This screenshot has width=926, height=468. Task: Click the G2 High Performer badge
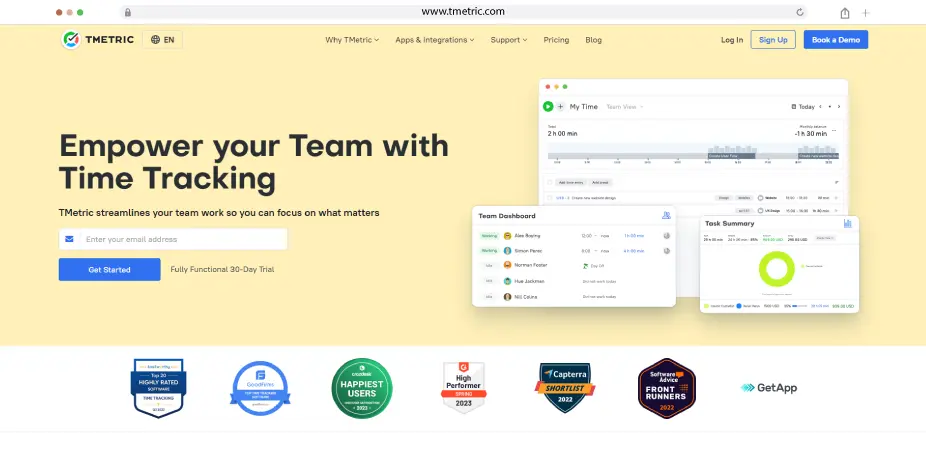pos(464,388)
